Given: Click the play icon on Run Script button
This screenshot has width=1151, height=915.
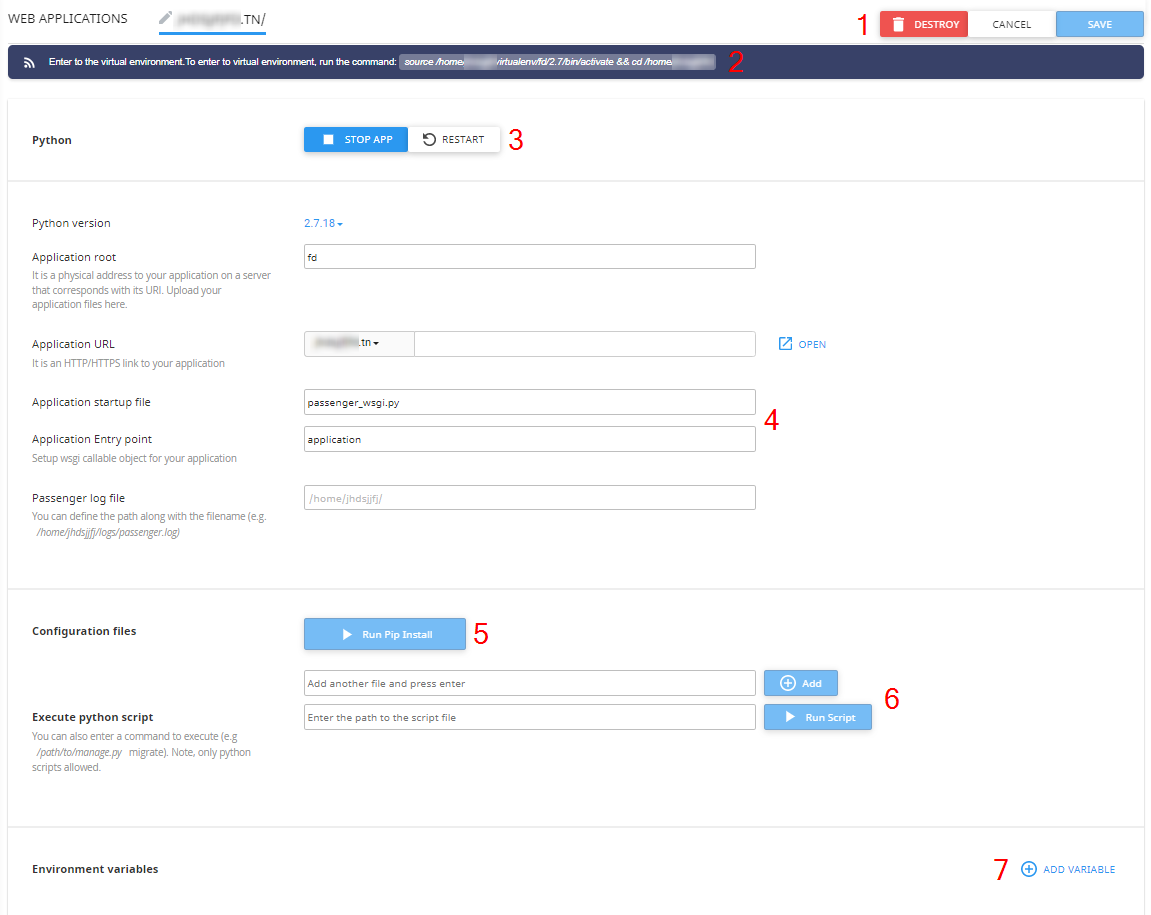Looking at the screenshot, I should tap(790, 717).
